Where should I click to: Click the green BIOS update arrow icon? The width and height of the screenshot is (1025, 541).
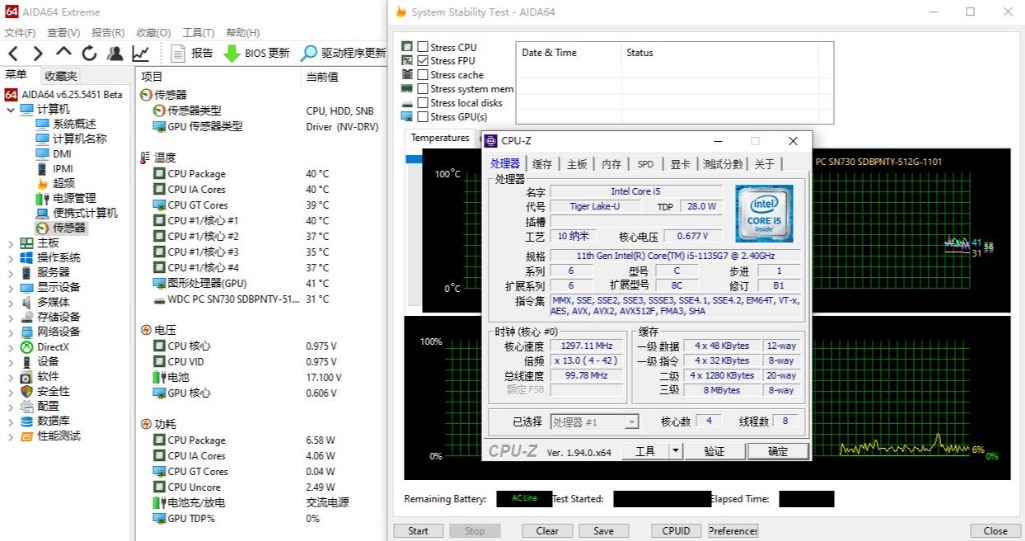coord(231,54)
